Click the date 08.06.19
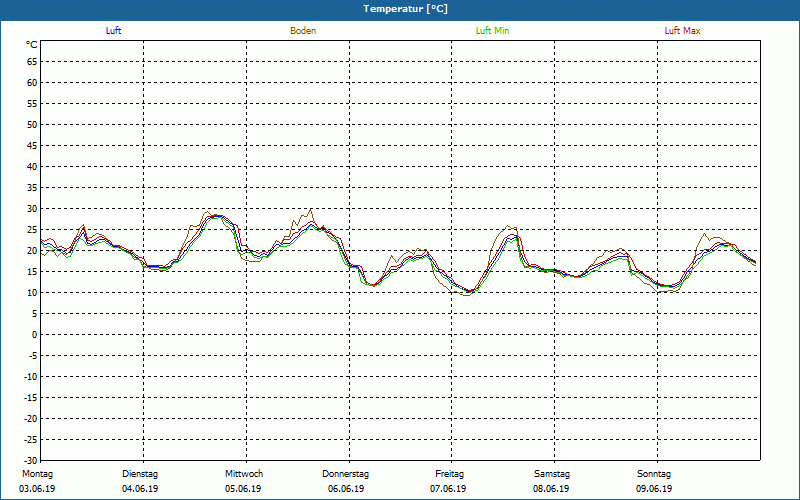 click(551, 489)
